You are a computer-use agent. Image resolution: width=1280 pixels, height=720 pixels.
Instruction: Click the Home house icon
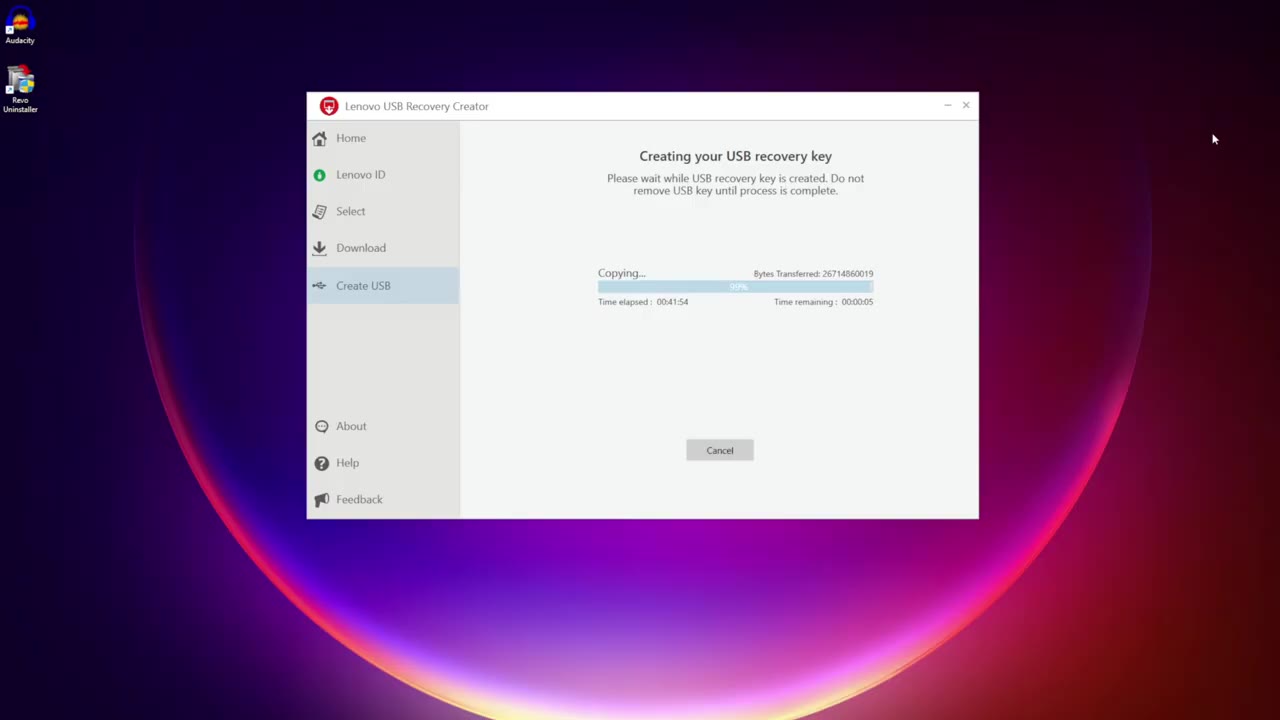[x=319, y=138]
